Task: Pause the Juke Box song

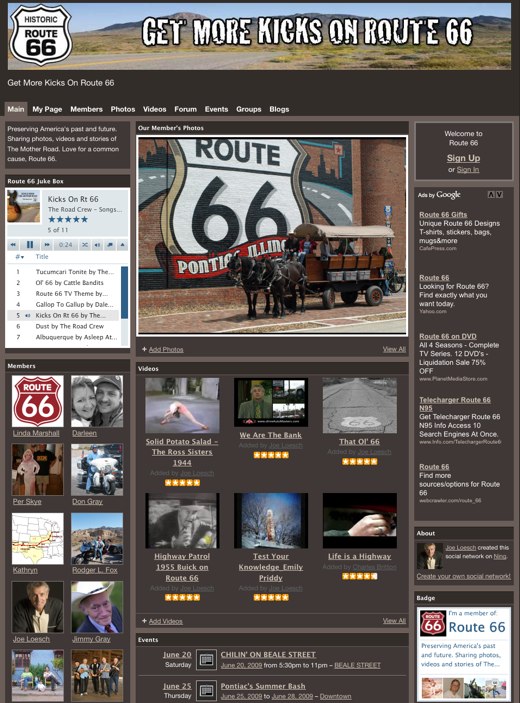Action: pos(30,245)
